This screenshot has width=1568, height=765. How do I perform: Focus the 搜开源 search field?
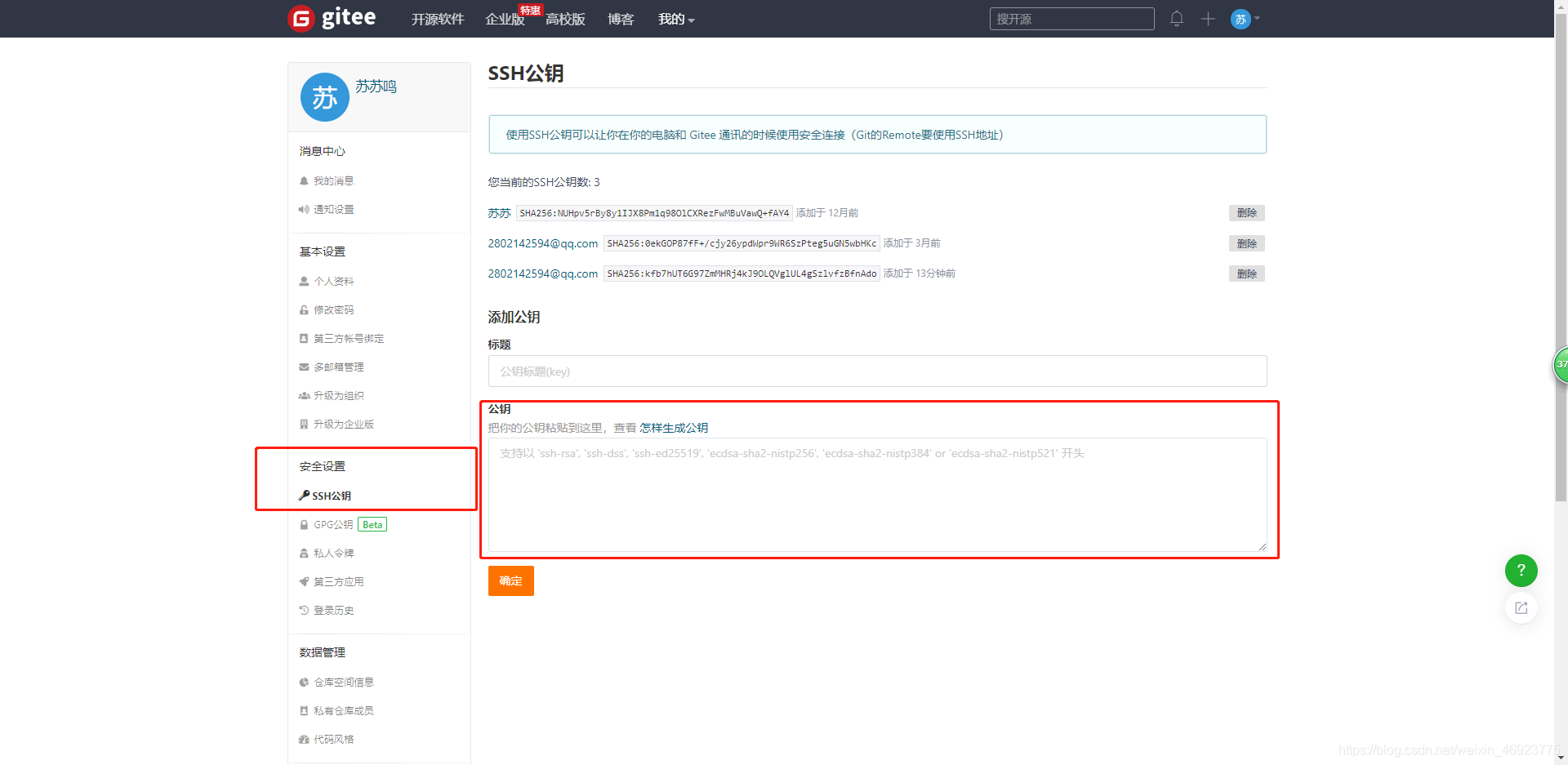(x=1071, y=19)
